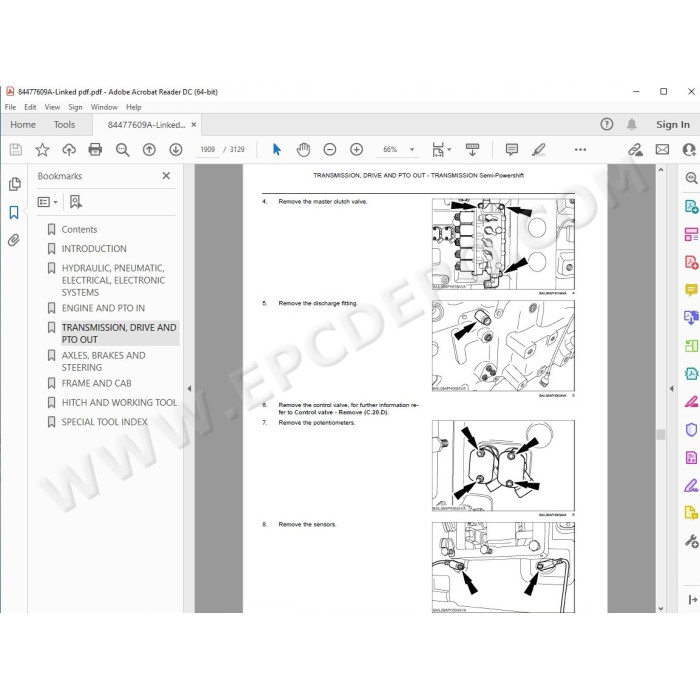
Task: Click the page number field 1909
Action: click(x=208, y=150)
